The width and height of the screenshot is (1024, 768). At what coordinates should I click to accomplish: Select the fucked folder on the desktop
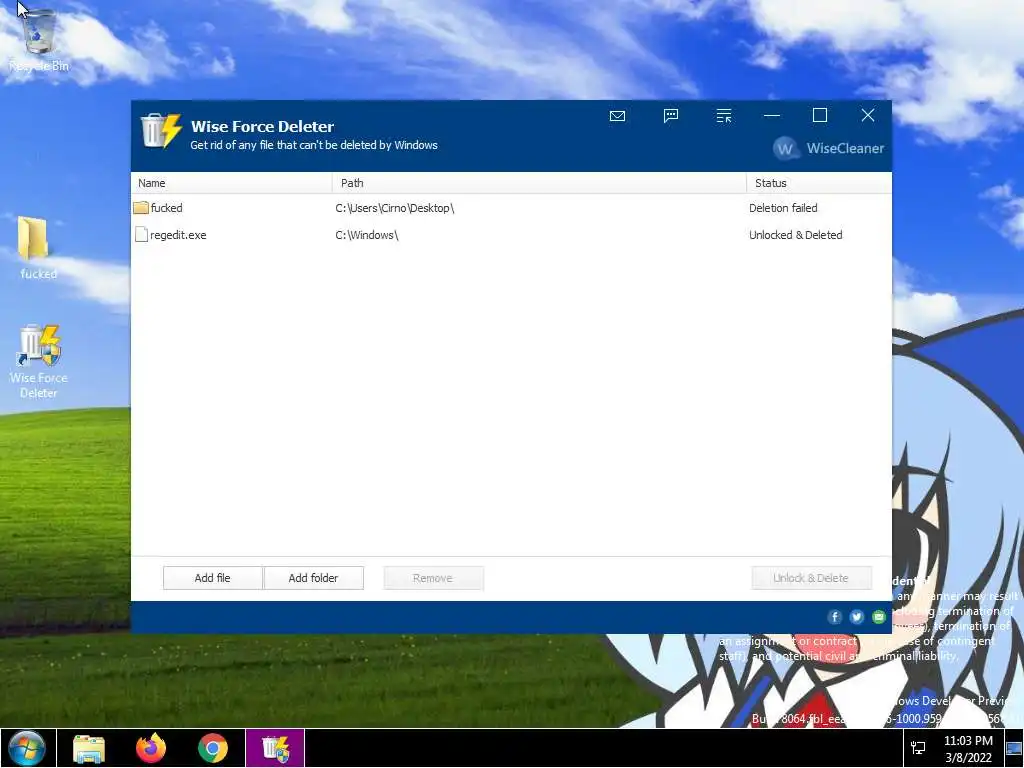click(38, 248)
